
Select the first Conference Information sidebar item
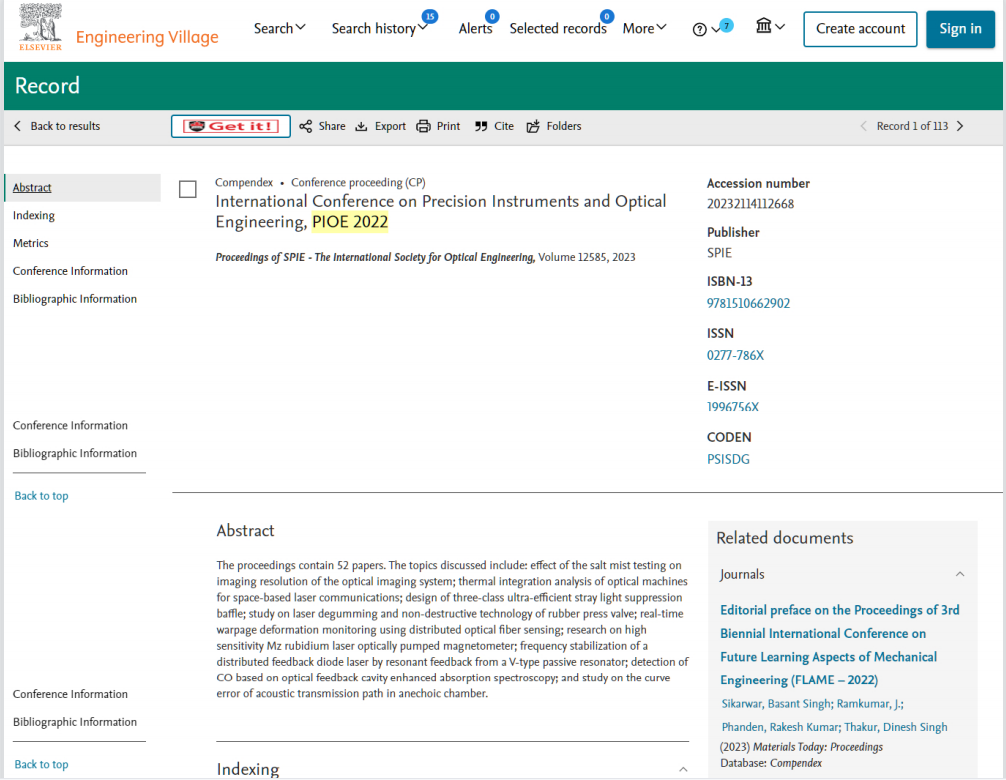[x=70, y=271]
